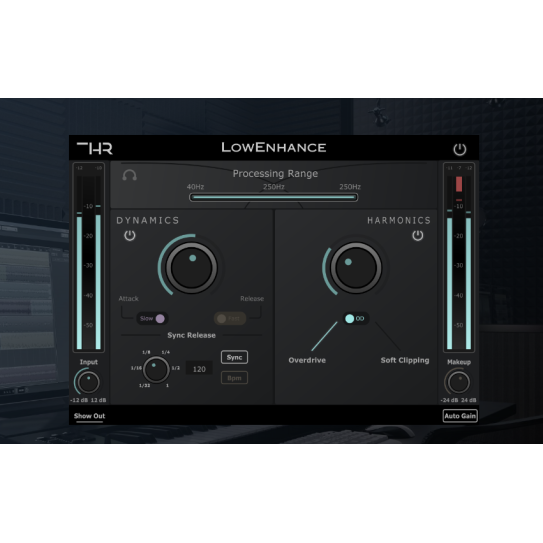
Task: Click the Processing Range heading
Action: coord(275,173)
